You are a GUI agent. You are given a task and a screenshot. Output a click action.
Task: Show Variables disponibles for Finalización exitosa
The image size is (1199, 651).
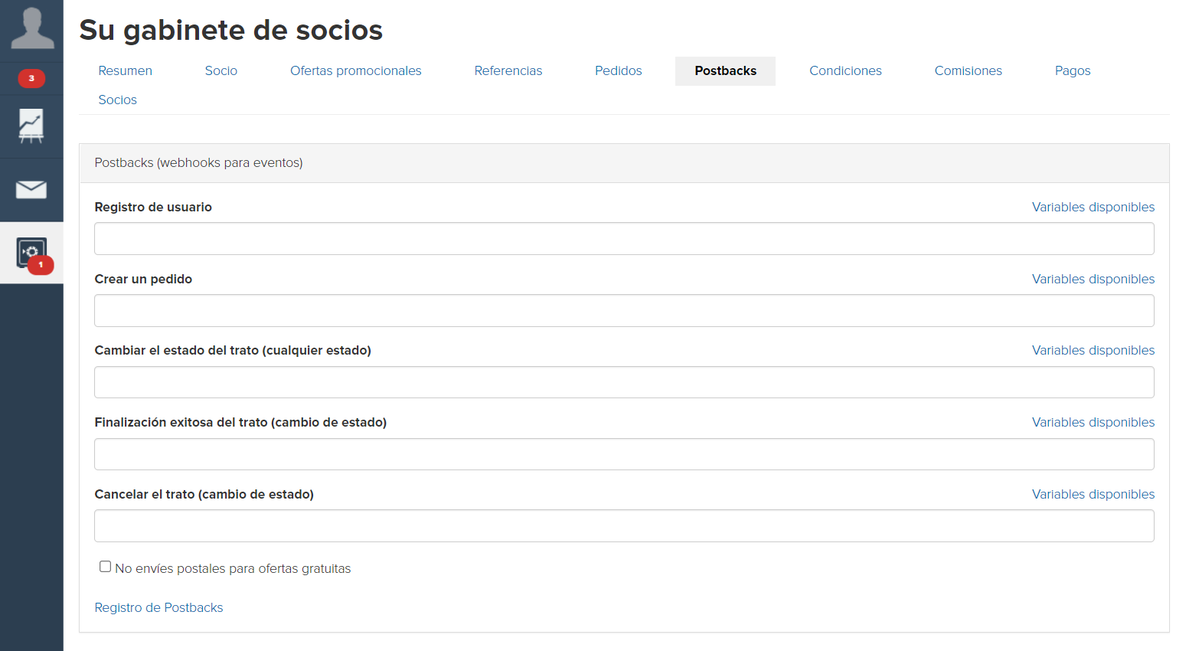click(x=1093, y=422)
